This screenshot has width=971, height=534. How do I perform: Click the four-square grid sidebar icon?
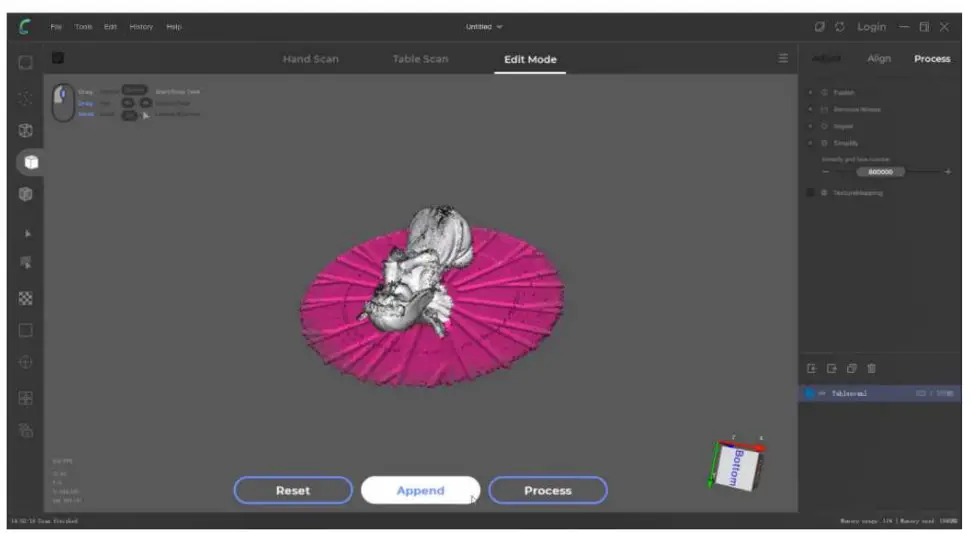pyautogui.click(x=25, y=398)
